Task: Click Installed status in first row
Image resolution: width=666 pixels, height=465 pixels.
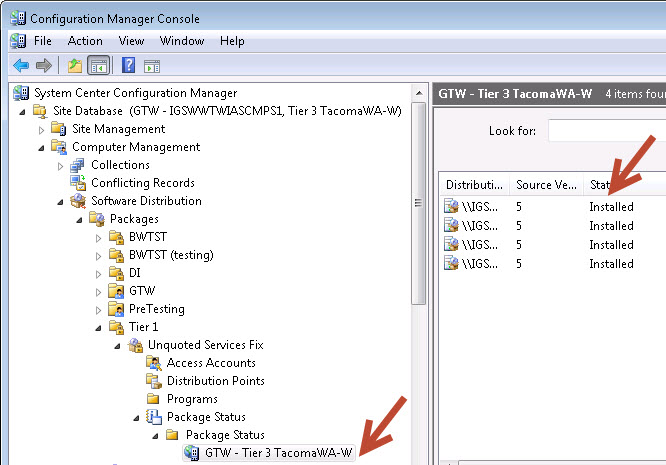Action: tap(611, 207)
